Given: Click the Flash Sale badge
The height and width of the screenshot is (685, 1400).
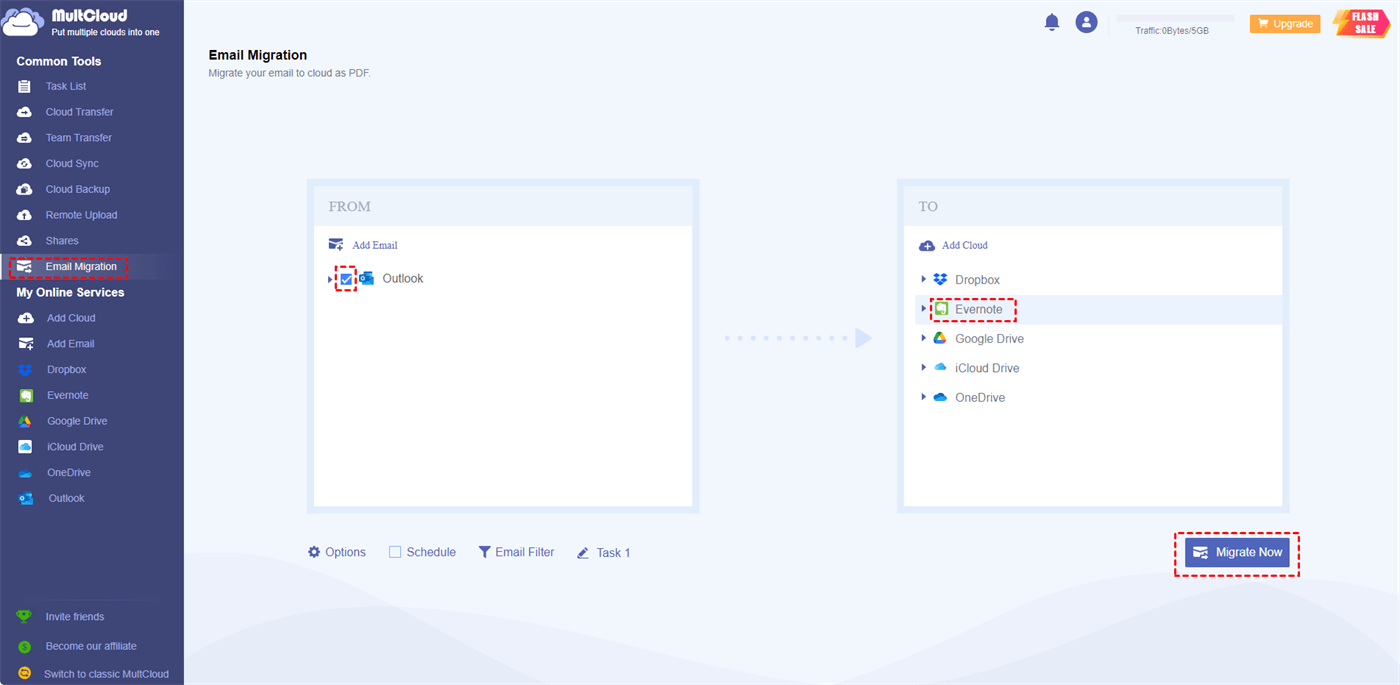Looking at the screenshot, I should pyautogui.click(x=1362, y=22).
